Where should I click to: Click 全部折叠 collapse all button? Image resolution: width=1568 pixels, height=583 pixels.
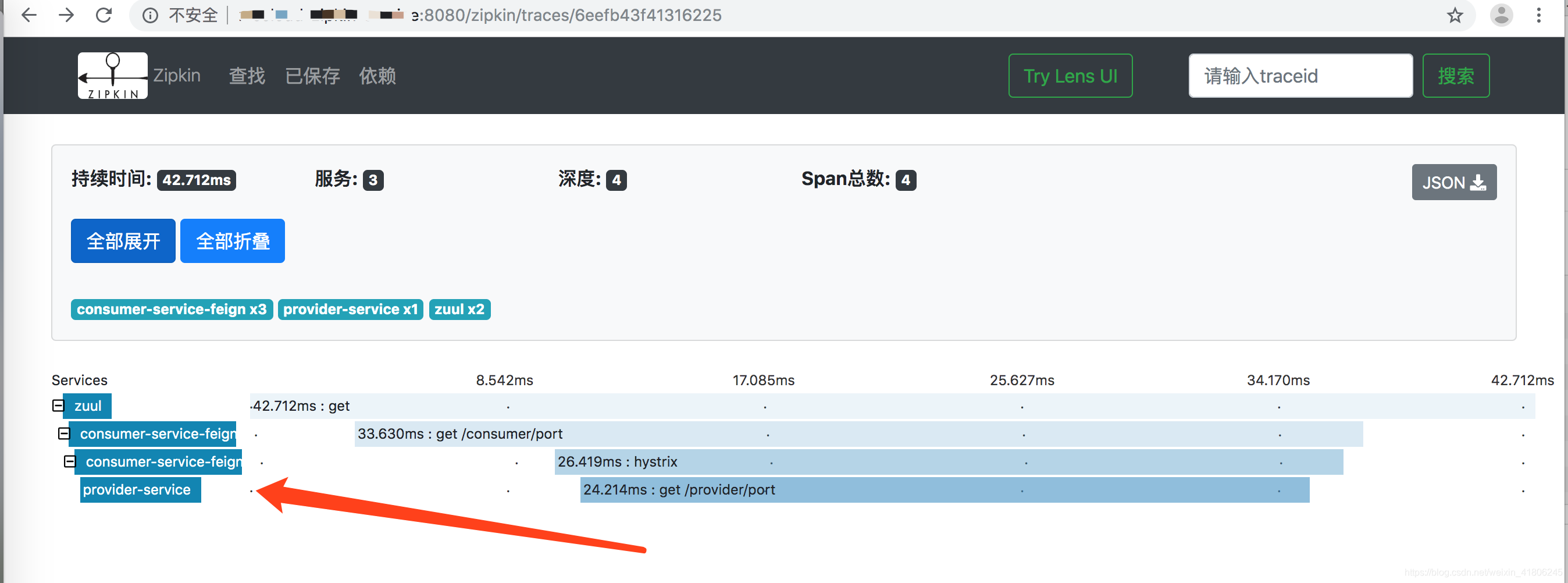coord(233,241)
